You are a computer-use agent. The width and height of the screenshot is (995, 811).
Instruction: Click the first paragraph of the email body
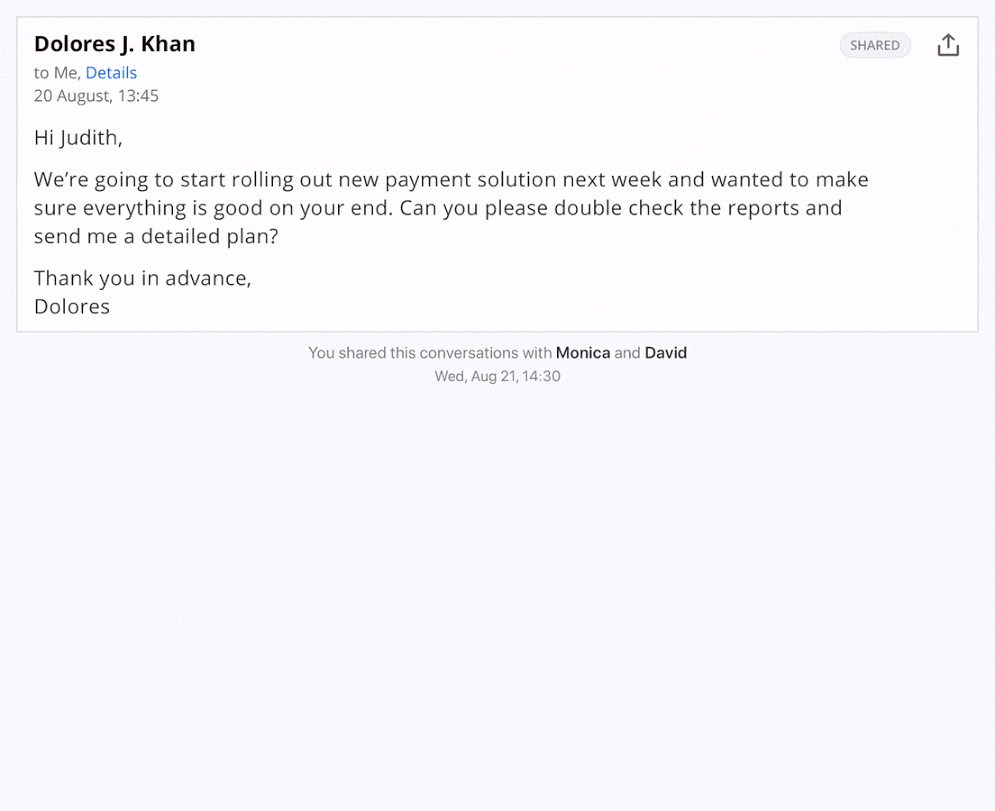point(450,207)
